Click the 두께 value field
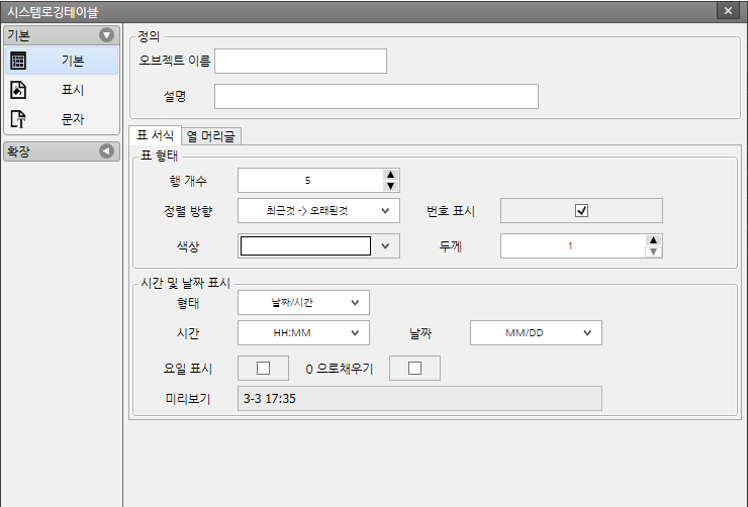Image resolution: width=748 pixels, height=507 pixels. (x=573, y=246)
